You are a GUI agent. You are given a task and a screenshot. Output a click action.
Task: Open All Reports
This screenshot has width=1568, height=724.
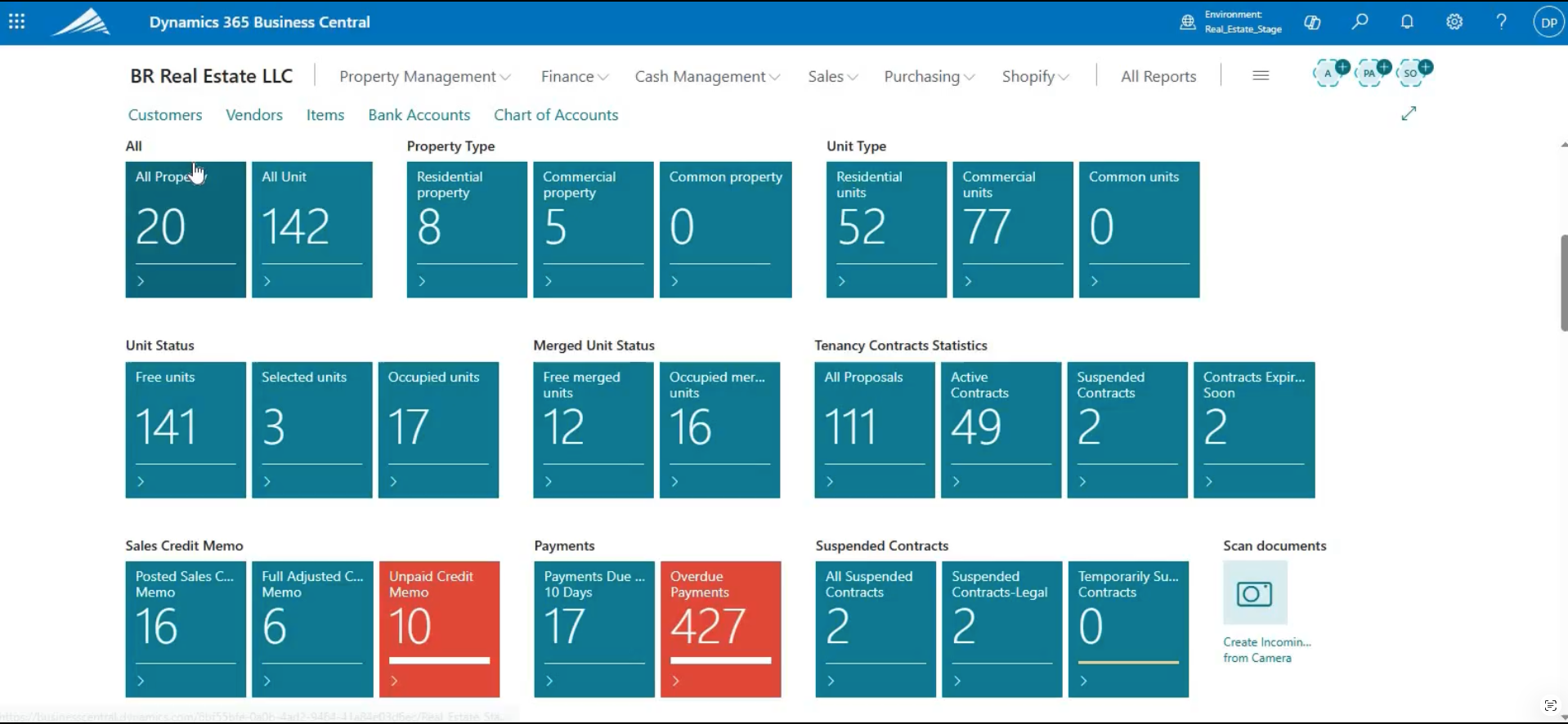pyautogui.click(x=1158, y=76)
